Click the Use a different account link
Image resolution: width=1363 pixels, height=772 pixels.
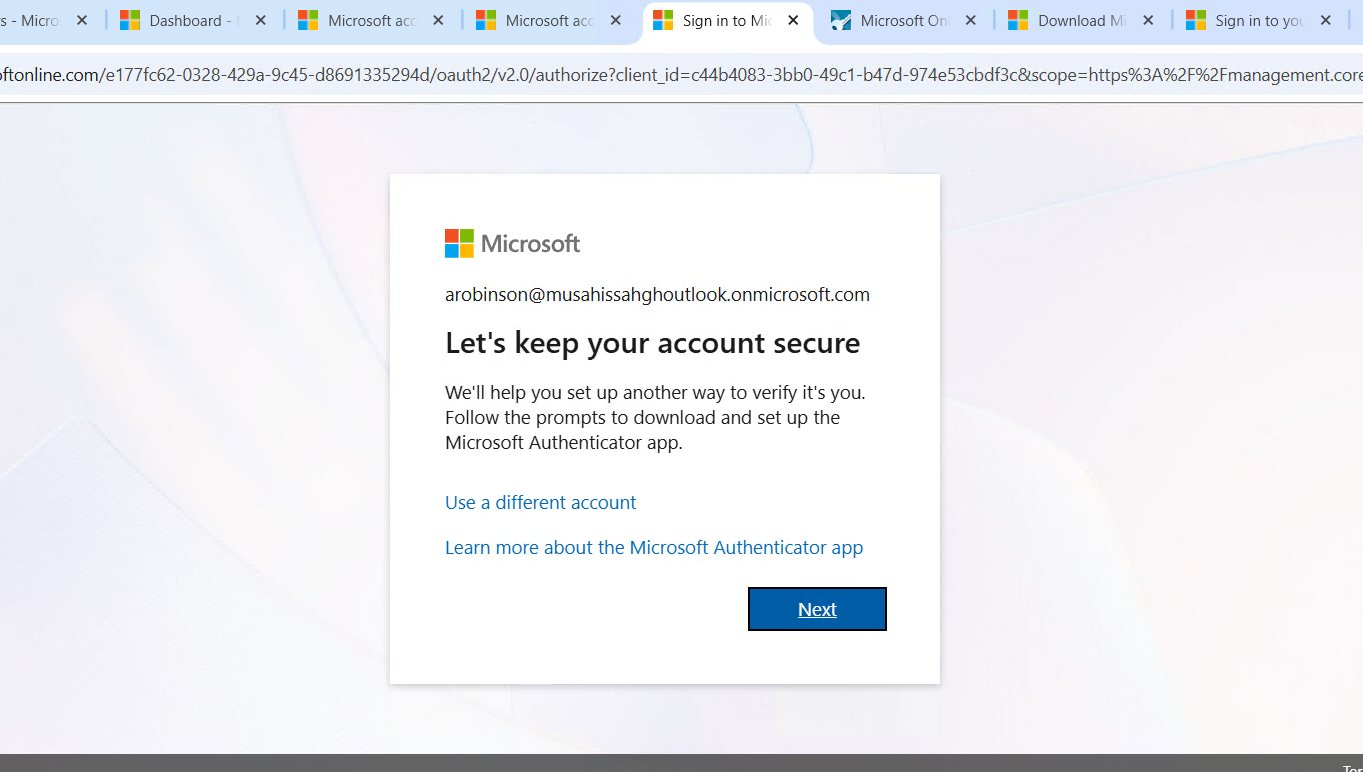[x=540, y=502]
